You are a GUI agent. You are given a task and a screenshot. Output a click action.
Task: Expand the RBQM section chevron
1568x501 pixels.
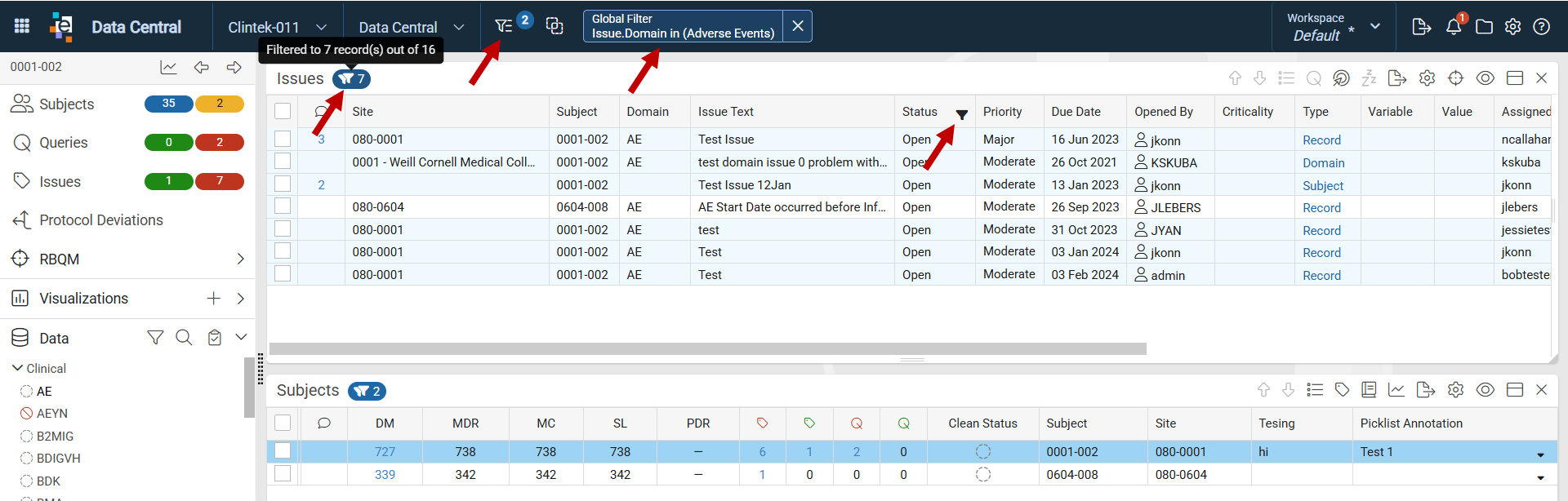[240, 259]
